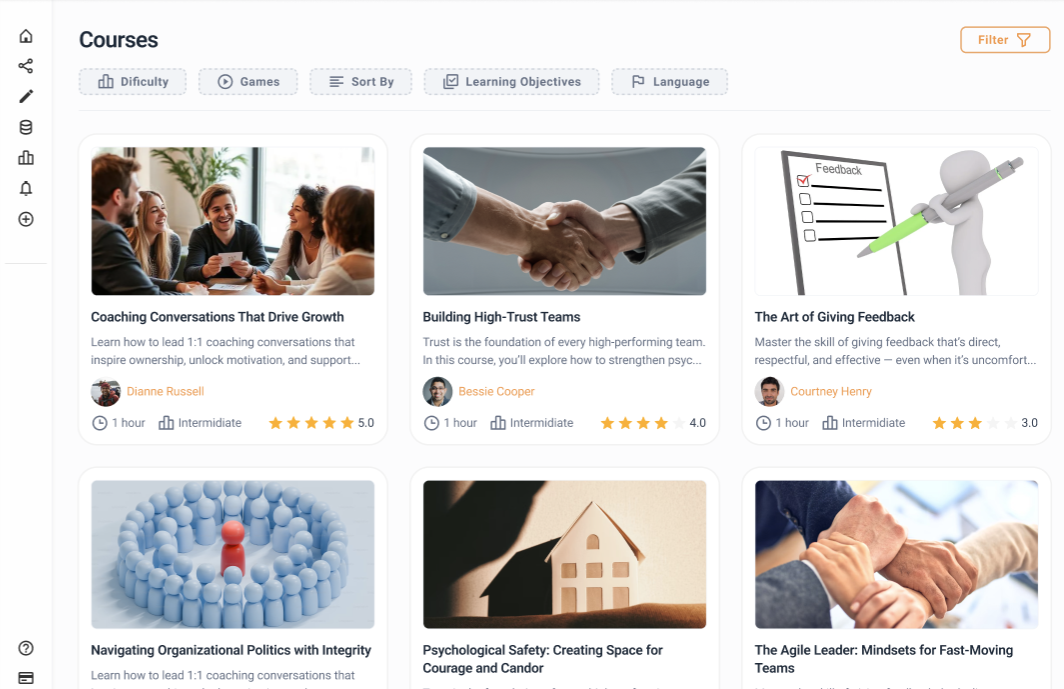Open the Learning Objectives filter chip

coord(512,81)
